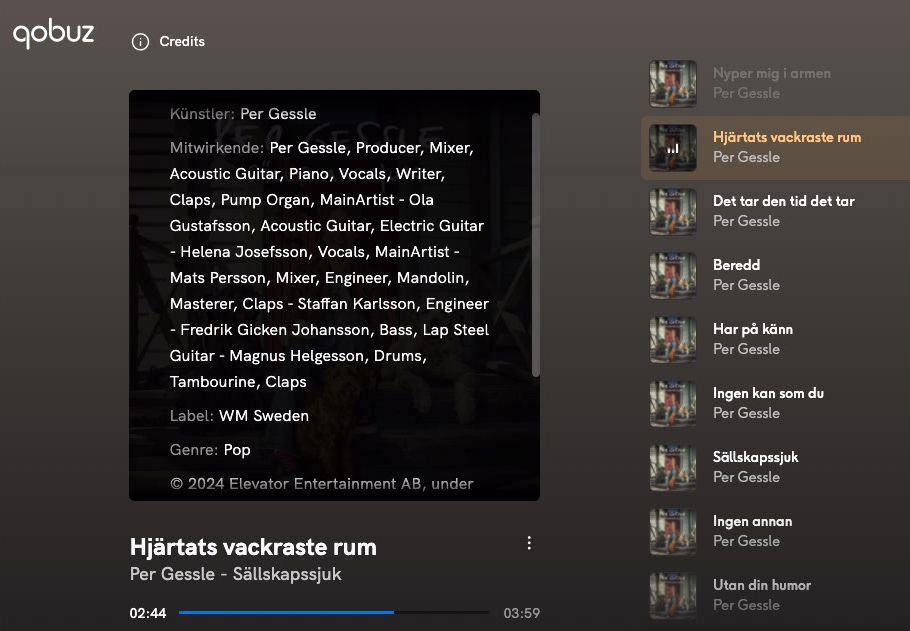Screen dimensions: 910x631
Task: Click the elapsed time 02:44
Action: tap(148, 613)
